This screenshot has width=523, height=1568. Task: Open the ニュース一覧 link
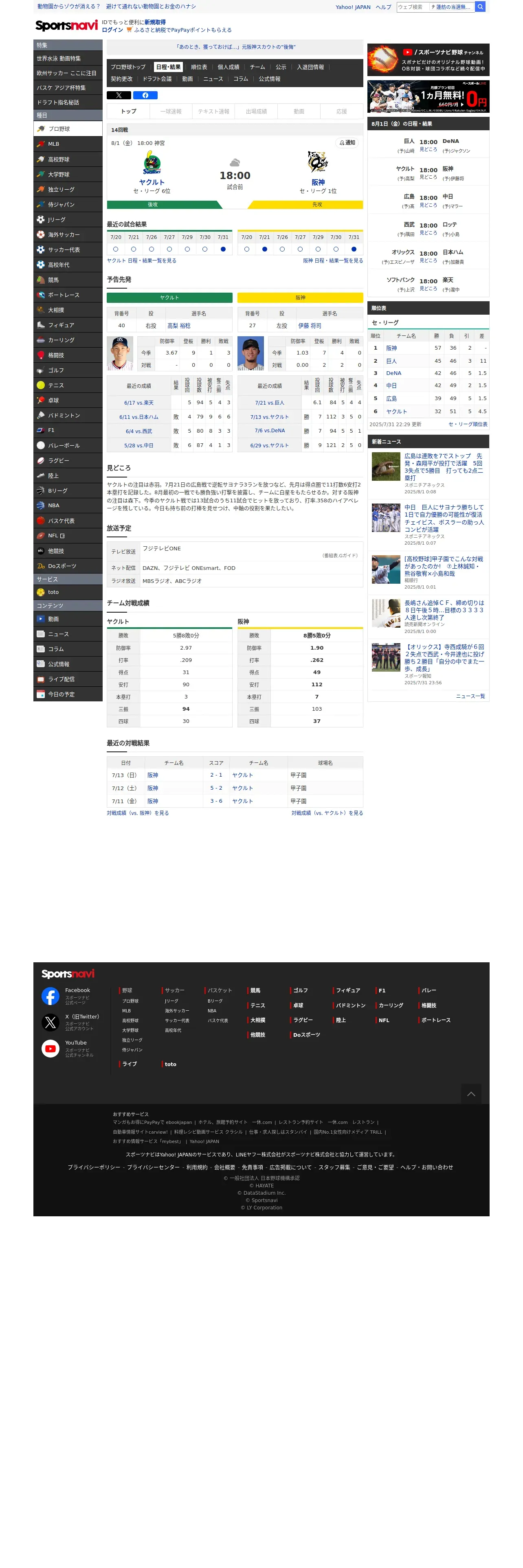(470, 696)
